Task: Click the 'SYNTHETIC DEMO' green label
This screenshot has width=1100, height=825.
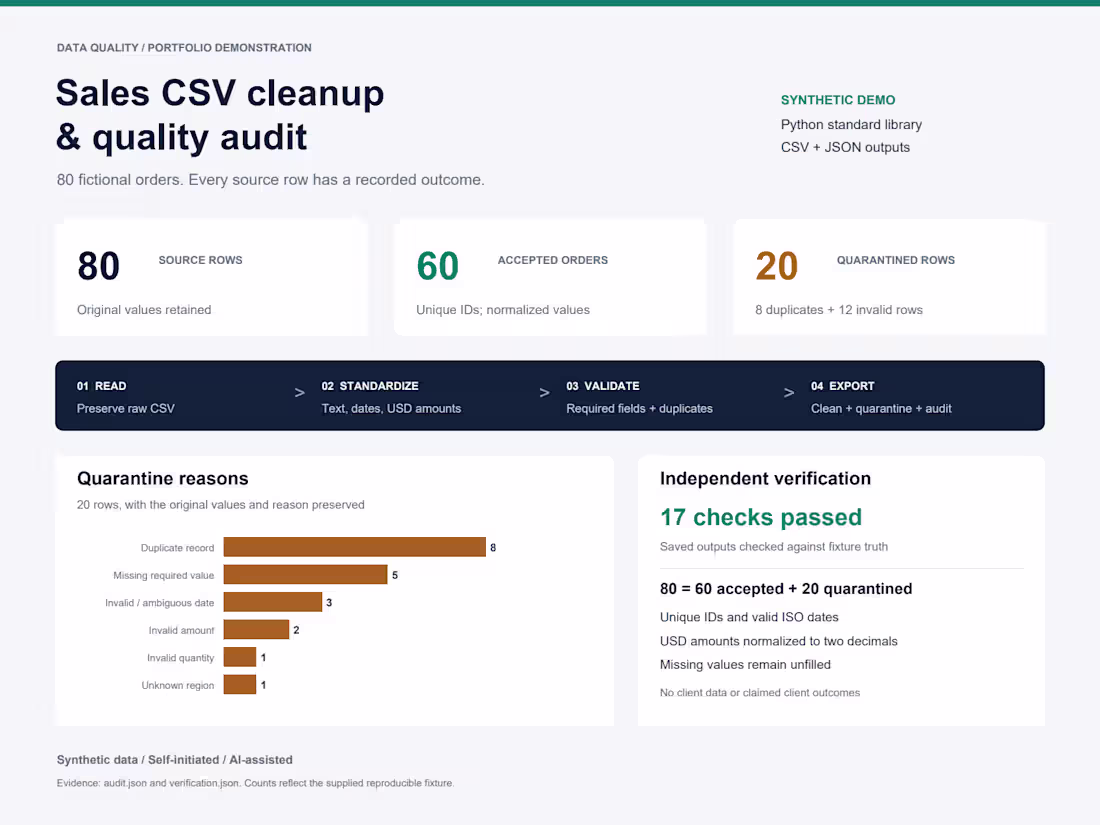Action: pyautogui.click(x=838, y=100)
